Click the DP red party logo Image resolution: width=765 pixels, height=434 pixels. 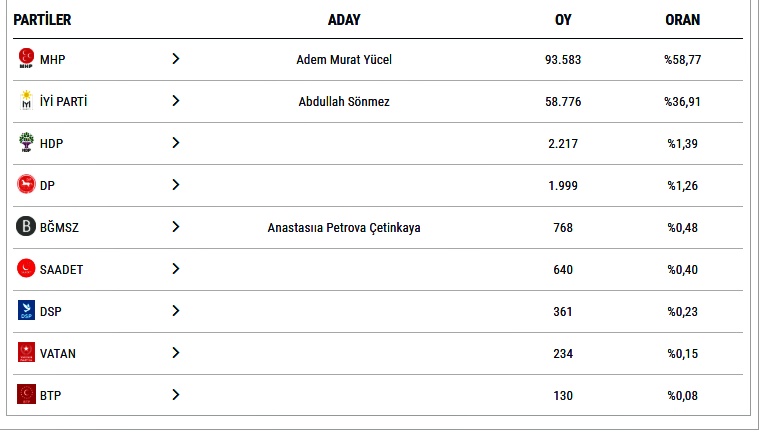(26, 185)
